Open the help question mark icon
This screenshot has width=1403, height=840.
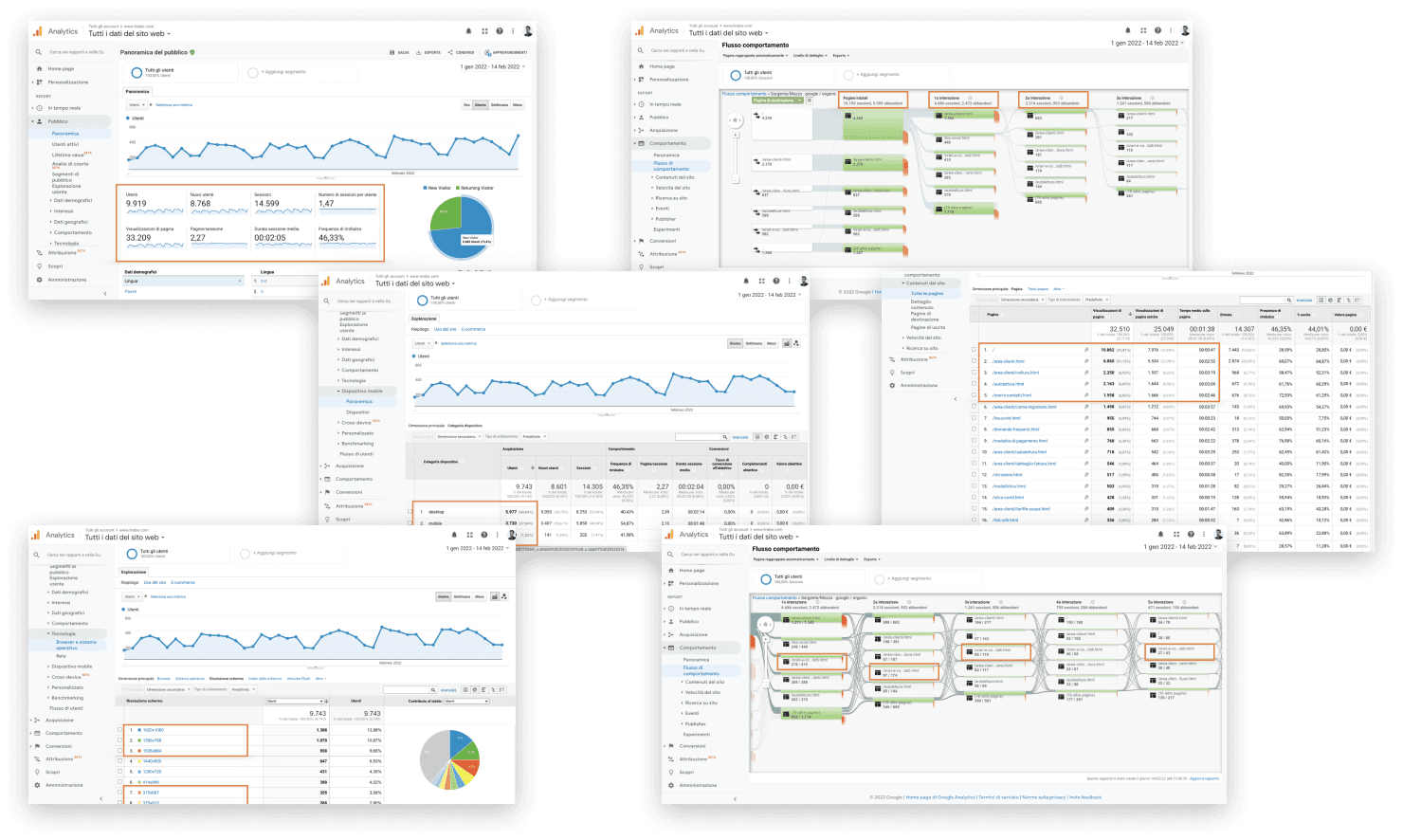pyautogui.click(x=500, y=30)
